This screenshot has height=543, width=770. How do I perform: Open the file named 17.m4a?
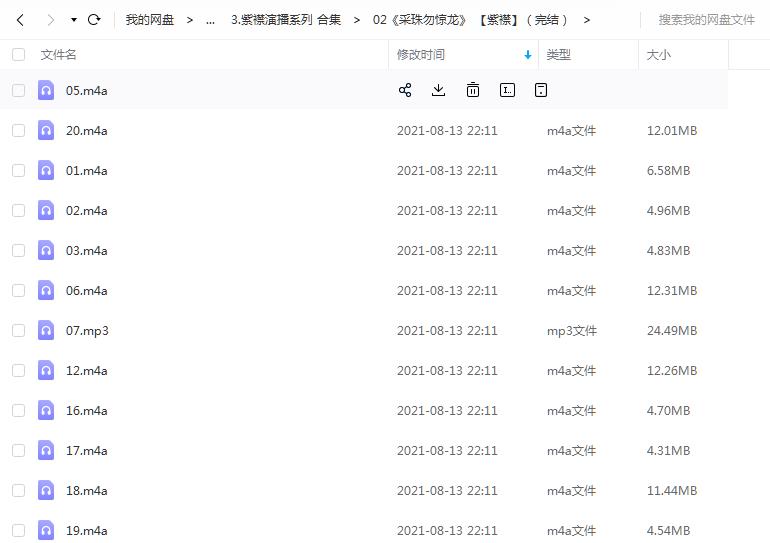coord(86,451)
